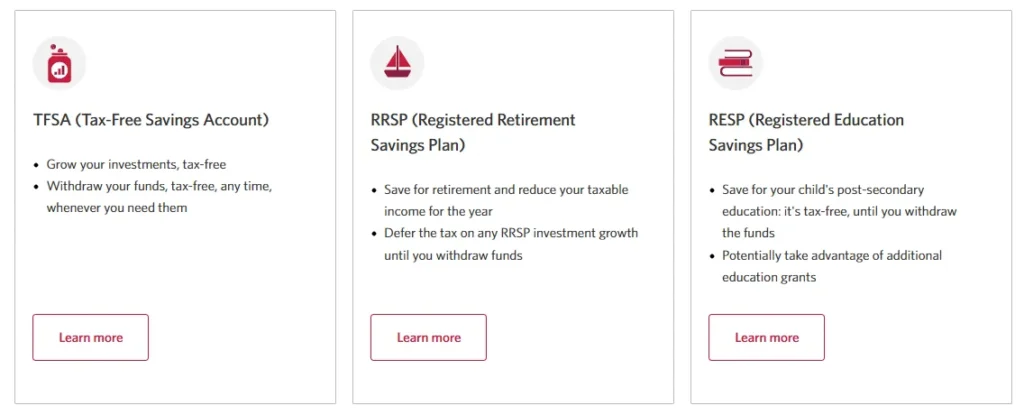Click the RRSP sailboat icon
This screenshot has width=1024, height=415.
click(x=397, y=64)
